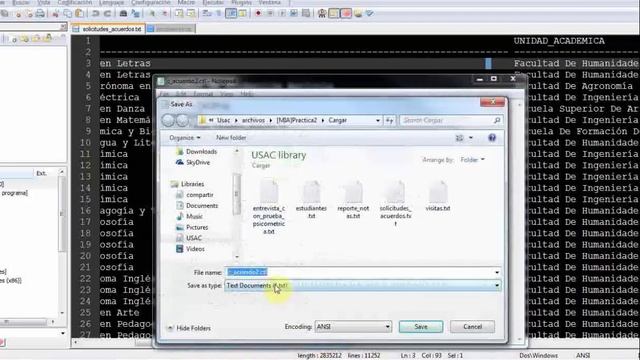Click the navigation pane vertical scrollbar
The height and width of the screenshot is (360, 640).
point(237,204)
